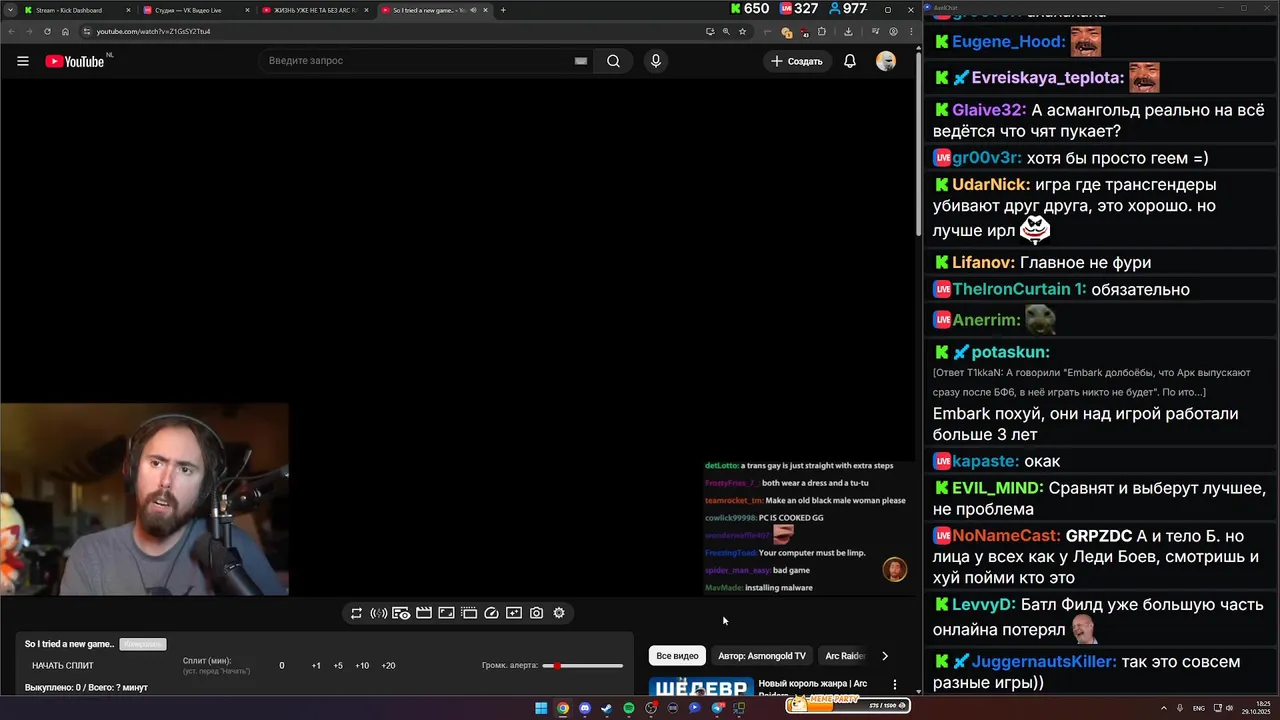Open the Windows Start button
Viewport: 1280px width, 720px height.
pos(541,708)
